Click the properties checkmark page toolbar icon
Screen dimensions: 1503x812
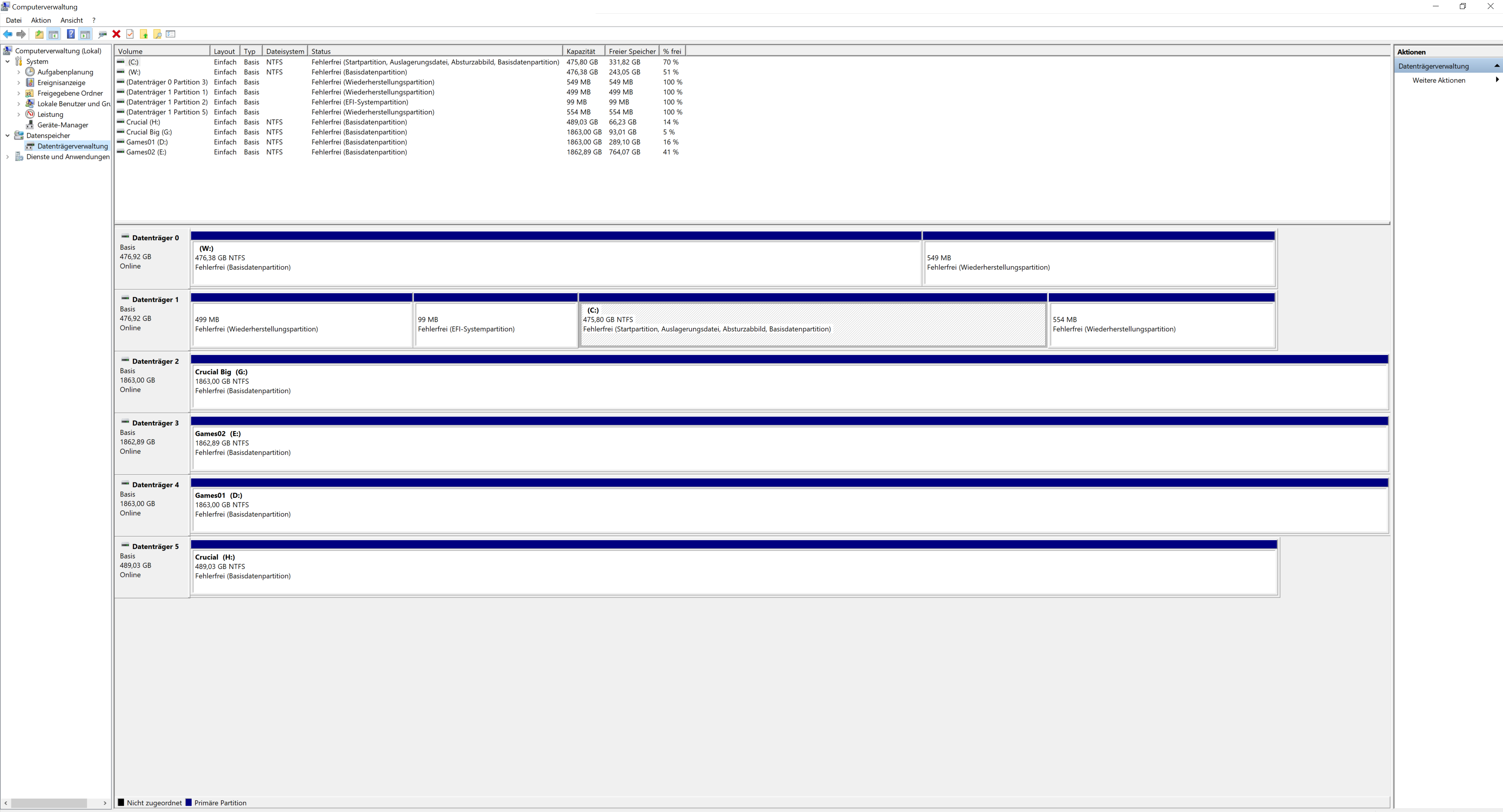point(130,34)
